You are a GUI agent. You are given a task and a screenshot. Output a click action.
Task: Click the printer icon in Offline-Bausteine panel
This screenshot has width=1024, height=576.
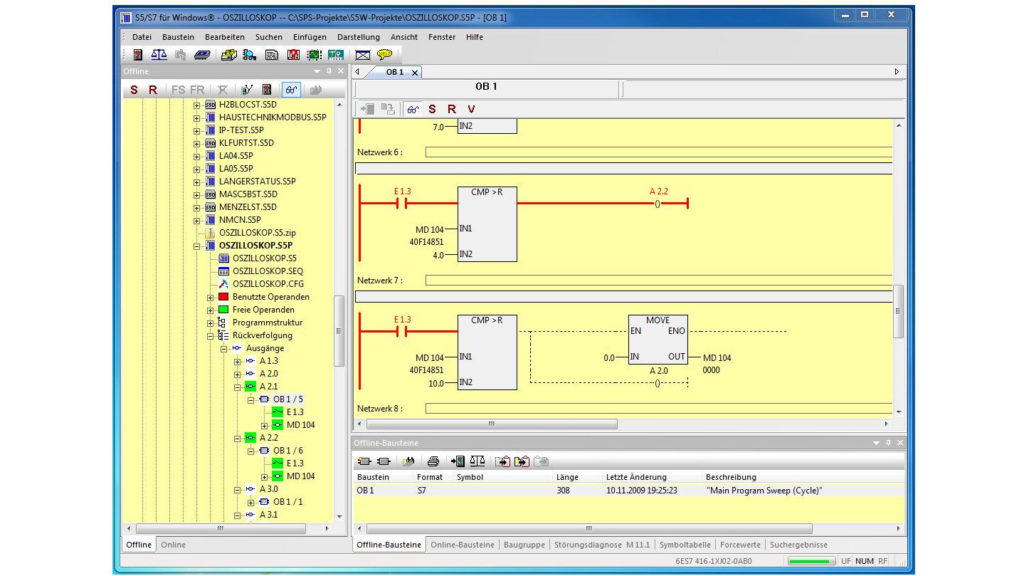434,461
